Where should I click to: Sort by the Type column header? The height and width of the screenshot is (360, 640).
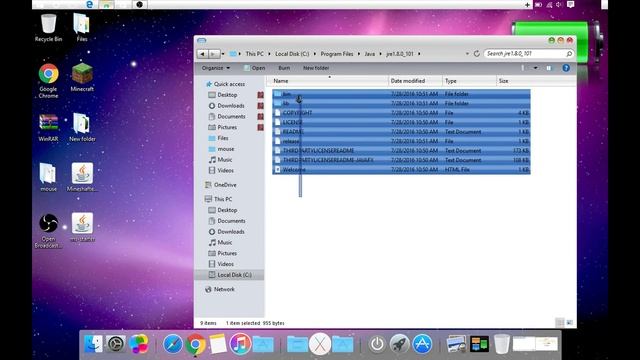pos(469,81)
